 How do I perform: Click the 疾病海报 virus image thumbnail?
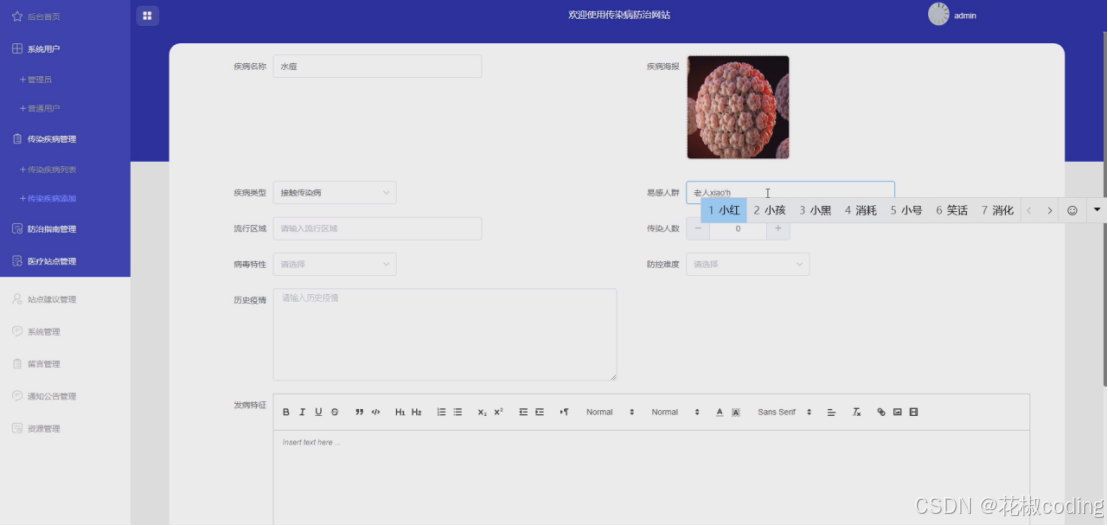tap(738, 107)
